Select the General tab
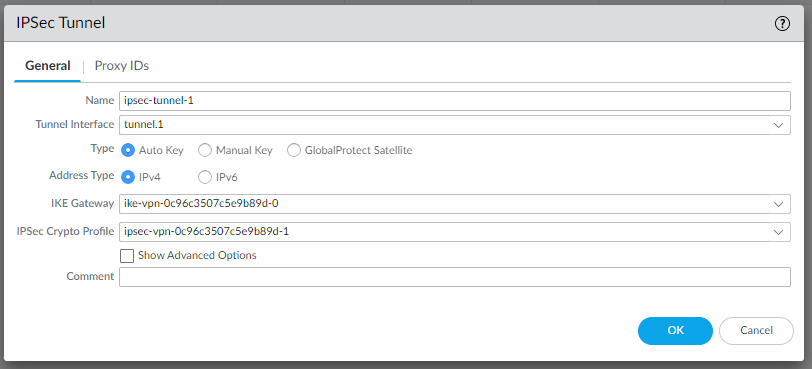 (x=48, y=66)
